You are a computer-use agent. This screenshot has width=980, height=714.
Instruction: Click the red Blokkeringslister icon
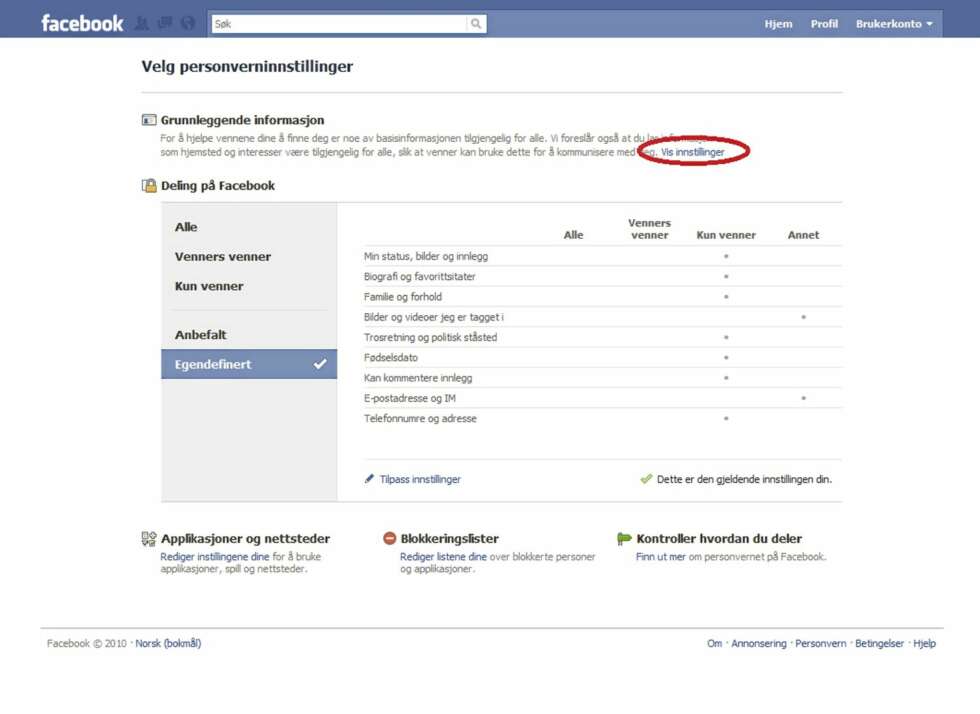click(389, 538)
